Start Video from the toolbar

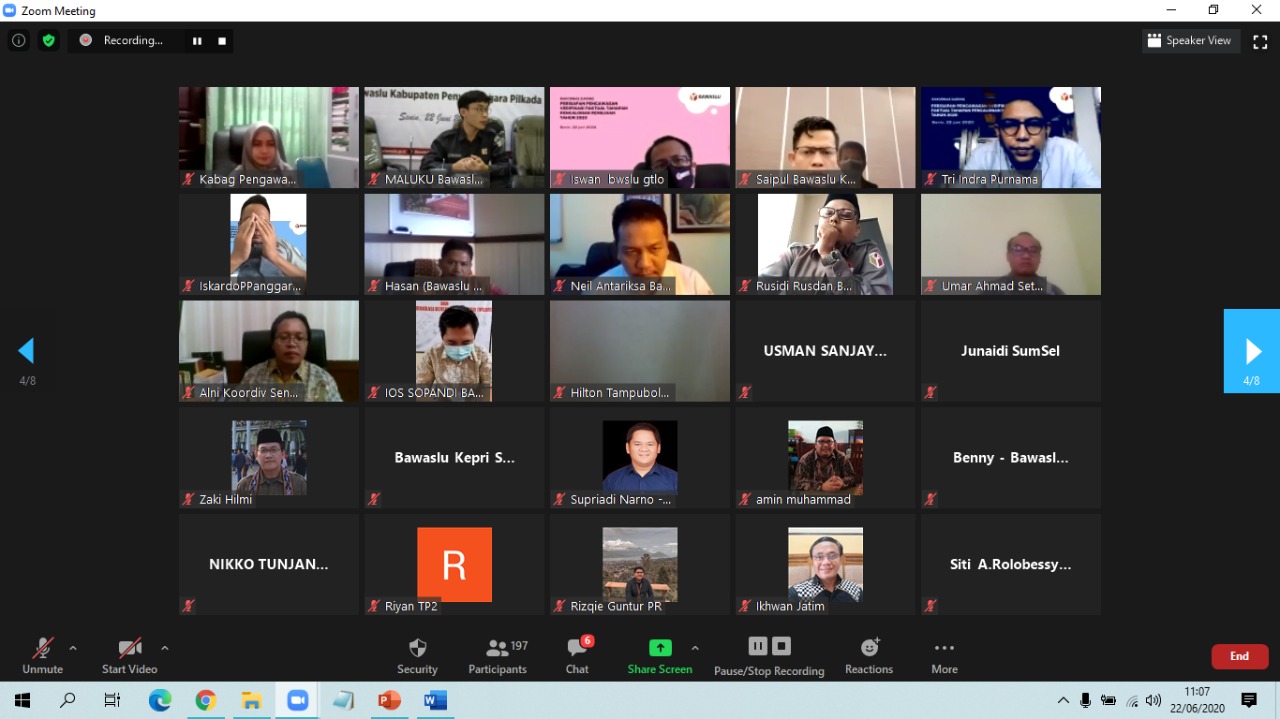pyautogui.click(x=129, y=655)
